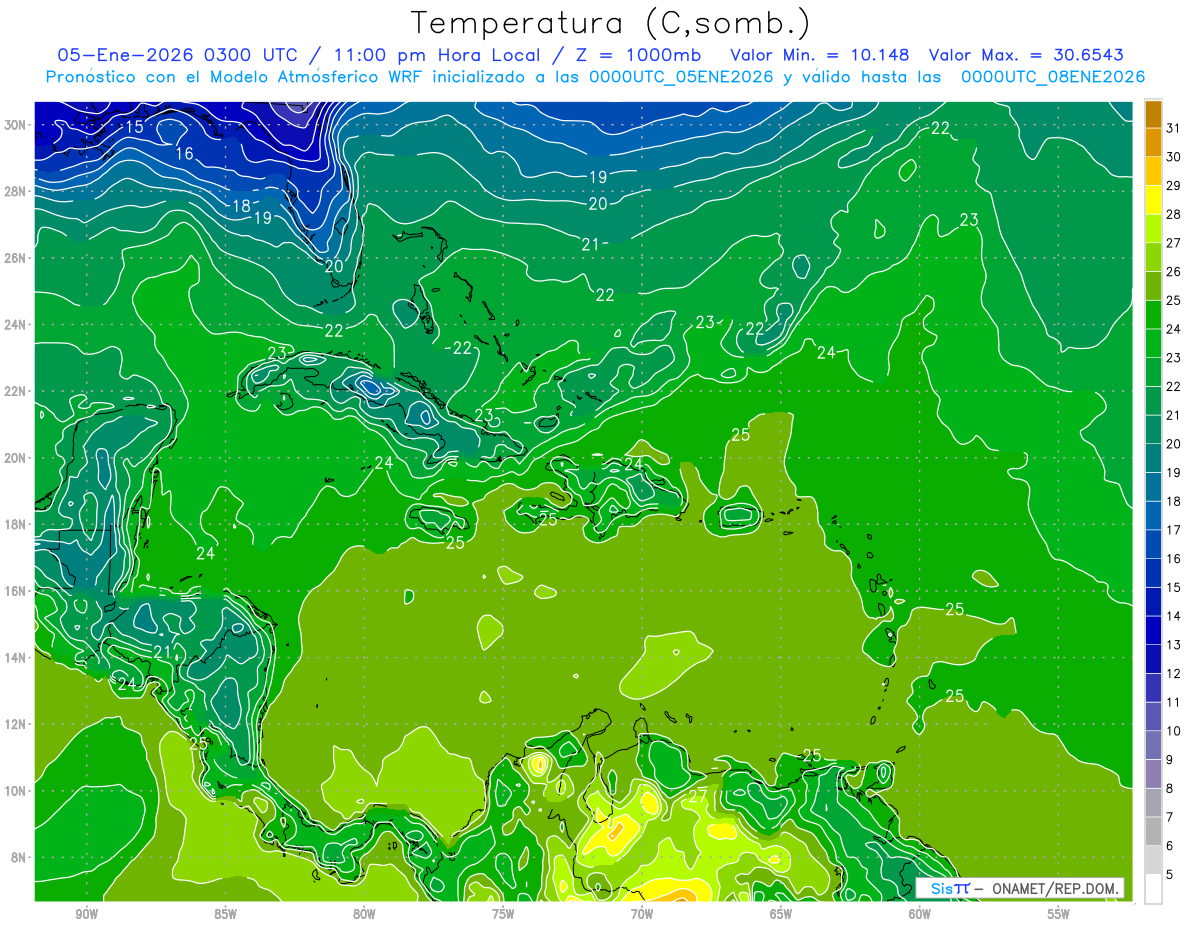Click the color scale label 14

[x=1174, y=616]
